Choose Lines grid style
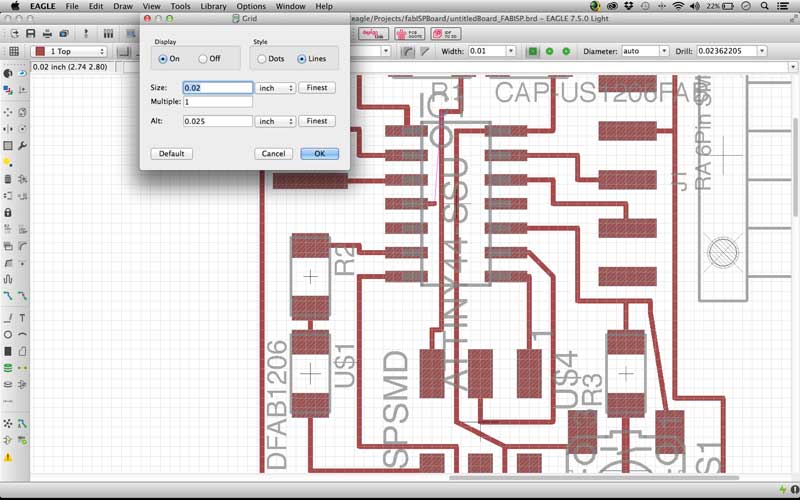 click(302, 59)
